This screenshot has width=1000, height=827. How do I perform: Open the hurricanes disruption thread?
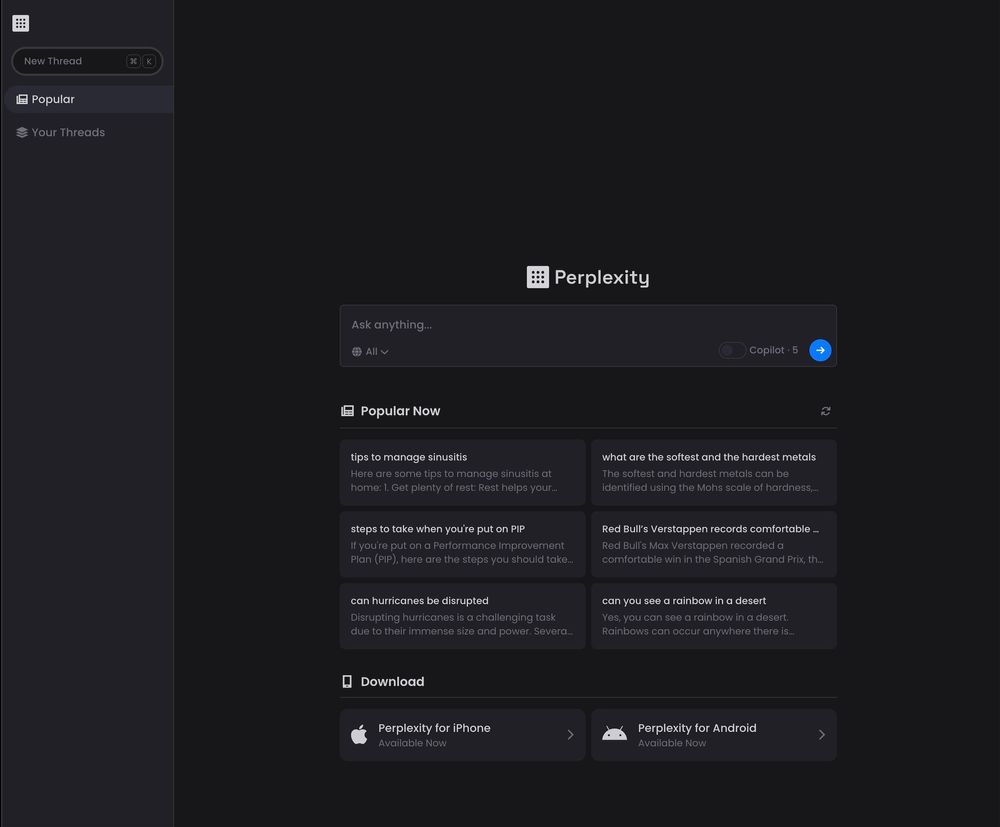coord(462,615)
